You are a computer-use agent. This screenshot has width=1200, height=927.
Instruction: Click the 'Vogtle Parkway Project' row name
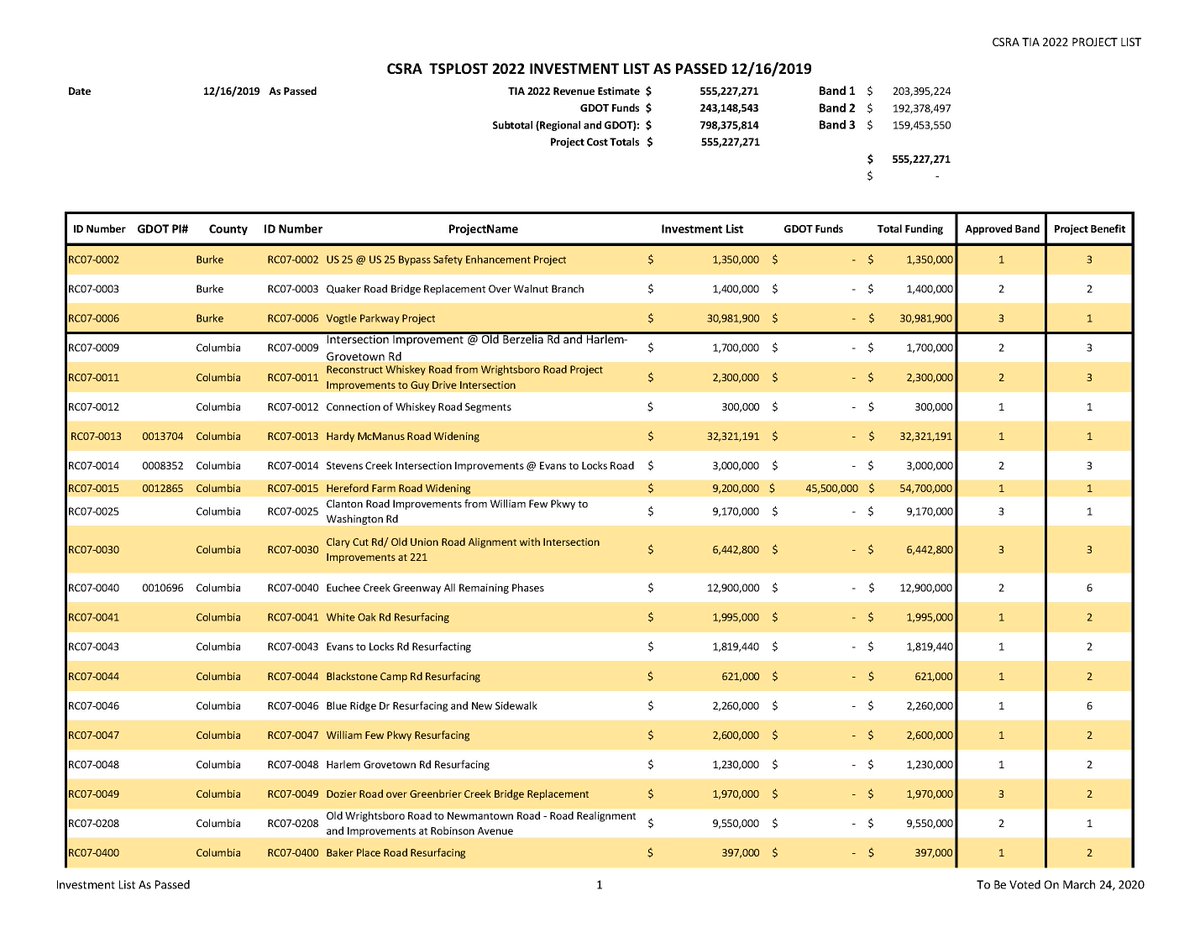(x=381, y=318)
